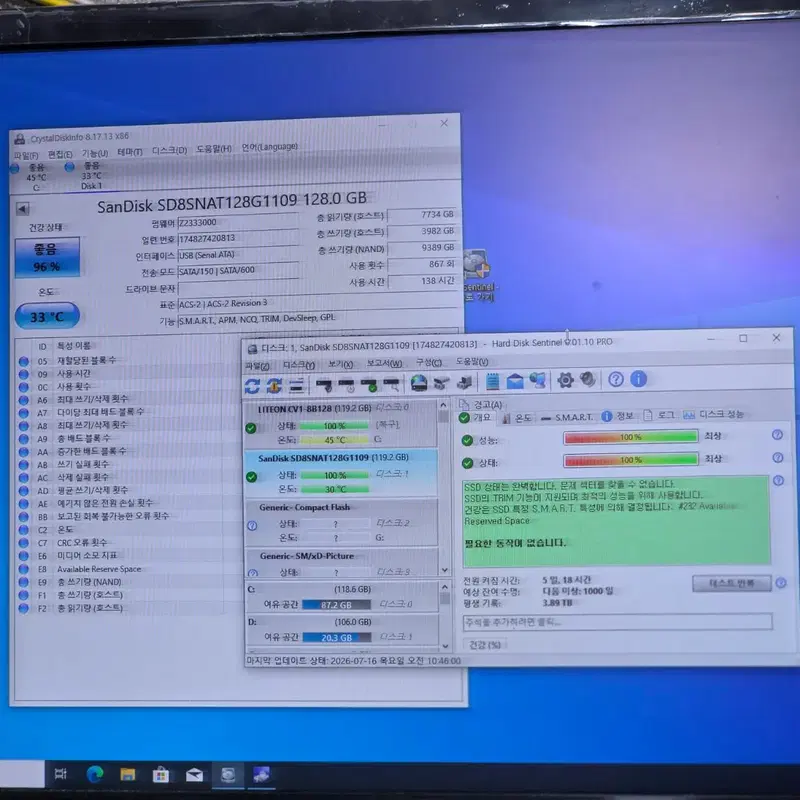Click the disk icon with clock in Sentinel toolbar
This screenshot has width=800, height=800.
pos(346,384)
